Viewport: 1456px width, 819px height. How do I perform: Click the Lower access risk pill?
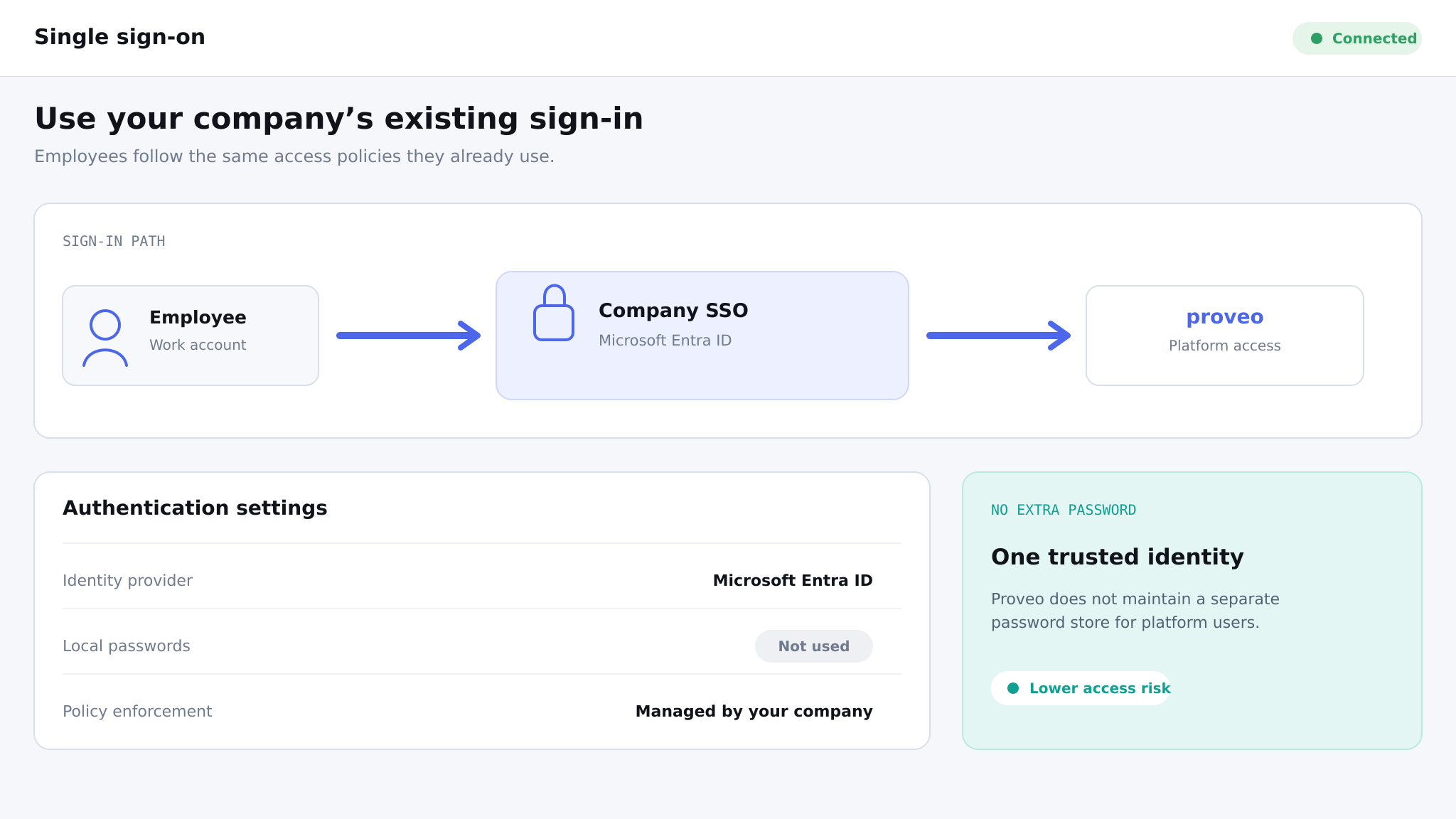1081,688
